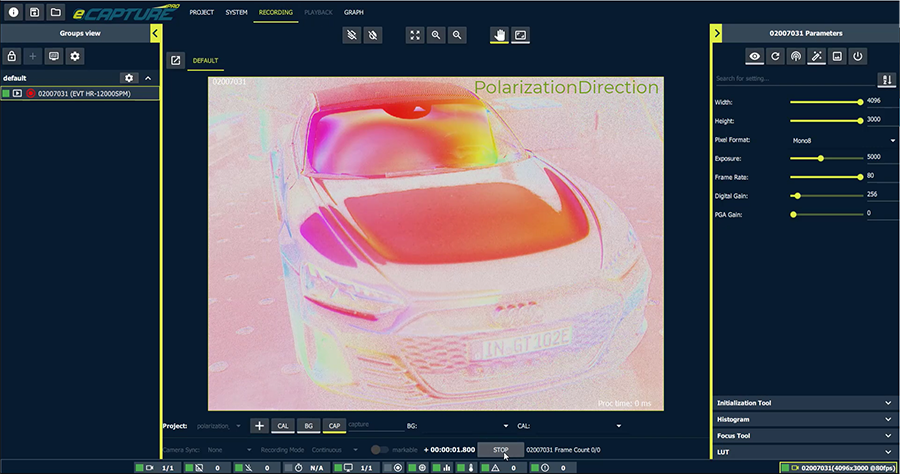Collapse the default group chevron

pyautogui.click(x=148, y=78)
